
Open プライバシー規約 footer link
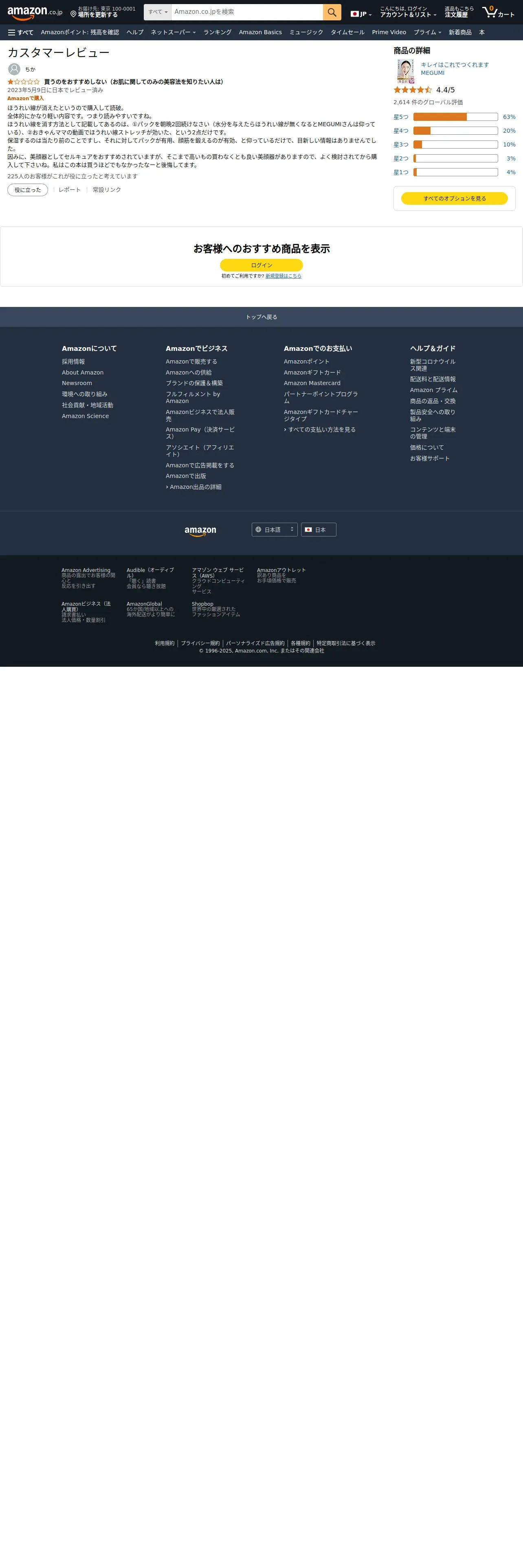tap(200, 644)
